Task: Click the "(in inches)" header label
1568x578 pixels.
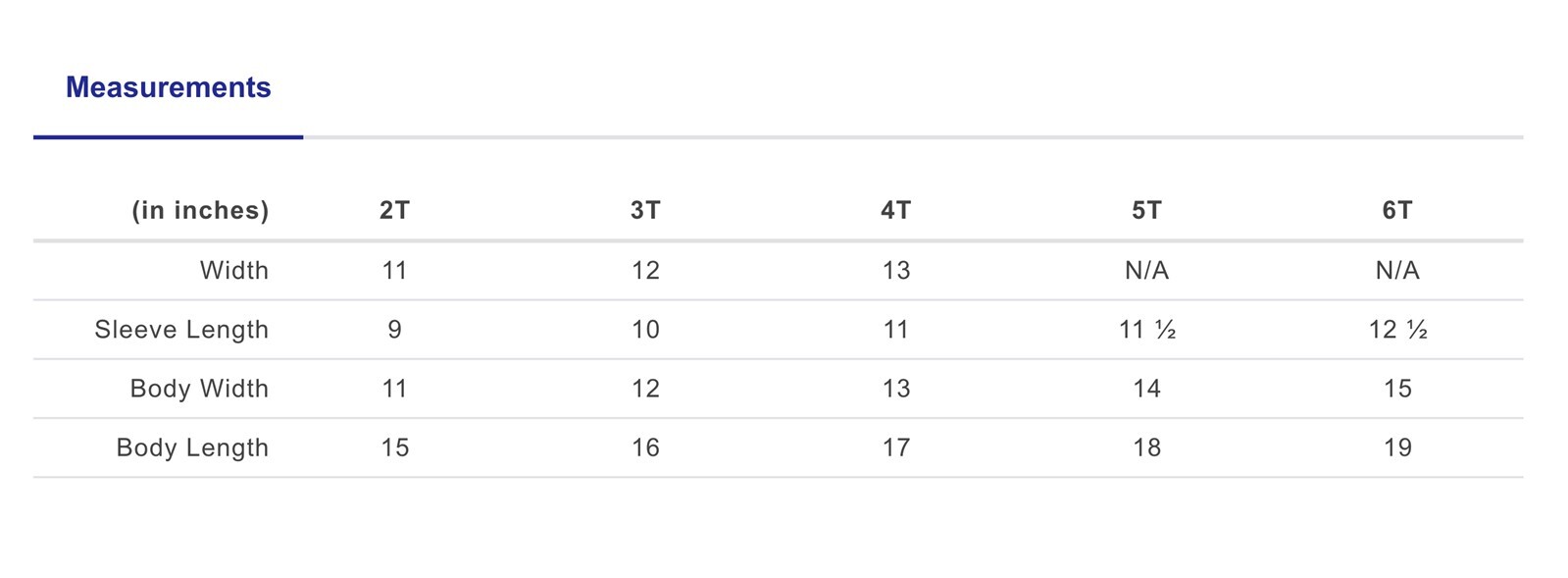Action: [x=200, y=211]
